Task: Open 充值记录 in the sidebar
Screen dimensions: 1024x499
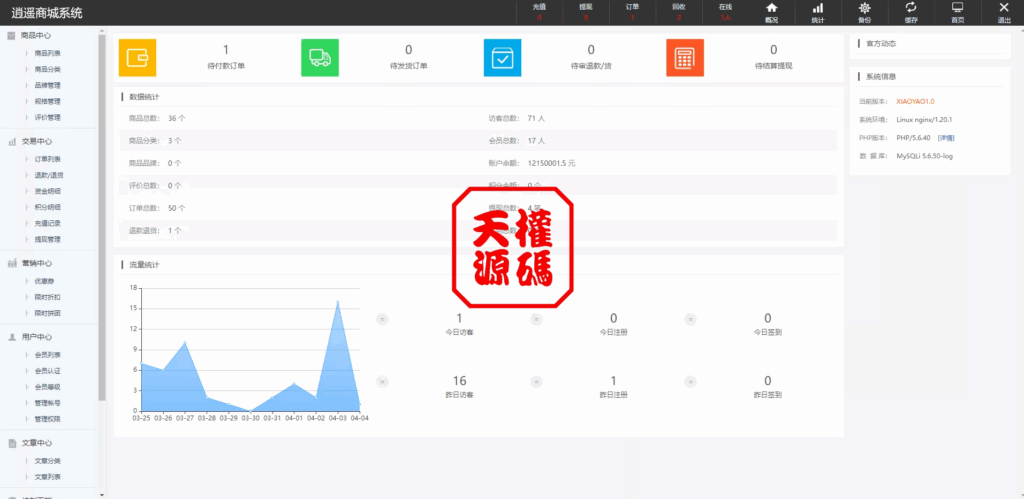Action: pos(48,223)
